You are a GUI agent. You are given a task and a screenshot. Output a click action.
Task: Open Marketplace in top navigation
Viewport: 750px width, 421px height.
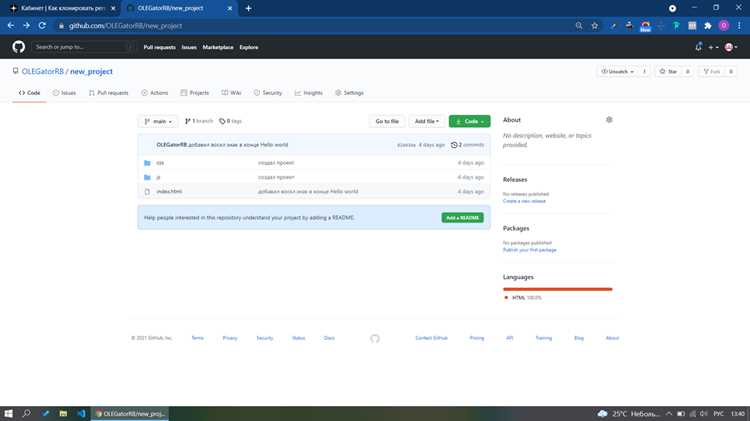(218, 47)
